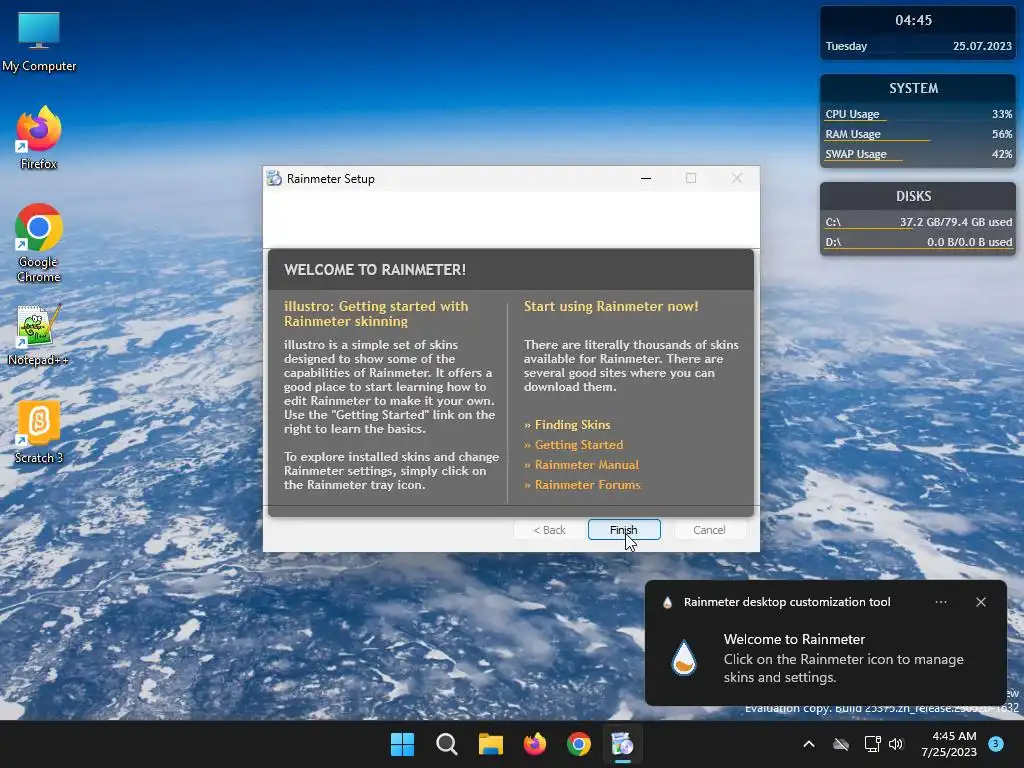Open taskbar Search

pyautogui.click(x=447, y=744)
